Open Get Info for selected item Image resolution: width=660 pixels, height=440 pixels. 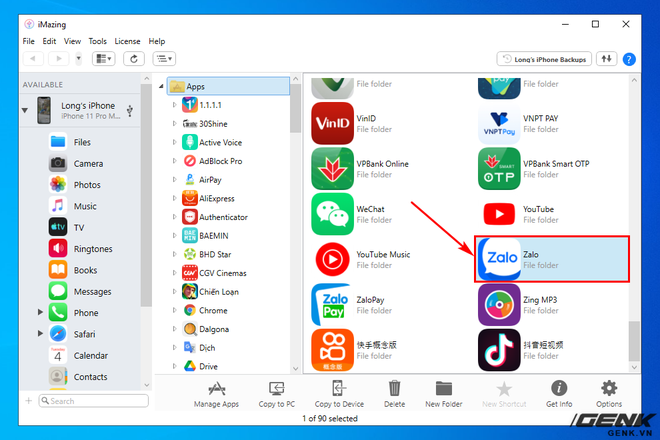click(x=559, y=394)
